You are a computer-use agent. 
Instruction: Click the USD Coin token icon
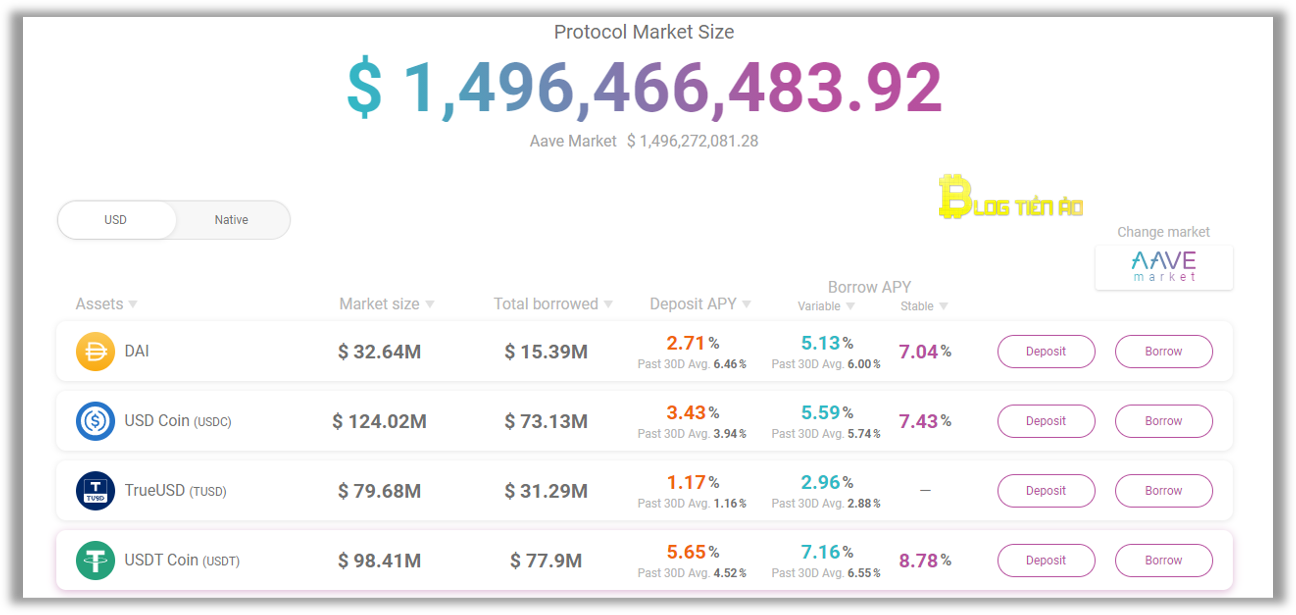pos(96,421)
